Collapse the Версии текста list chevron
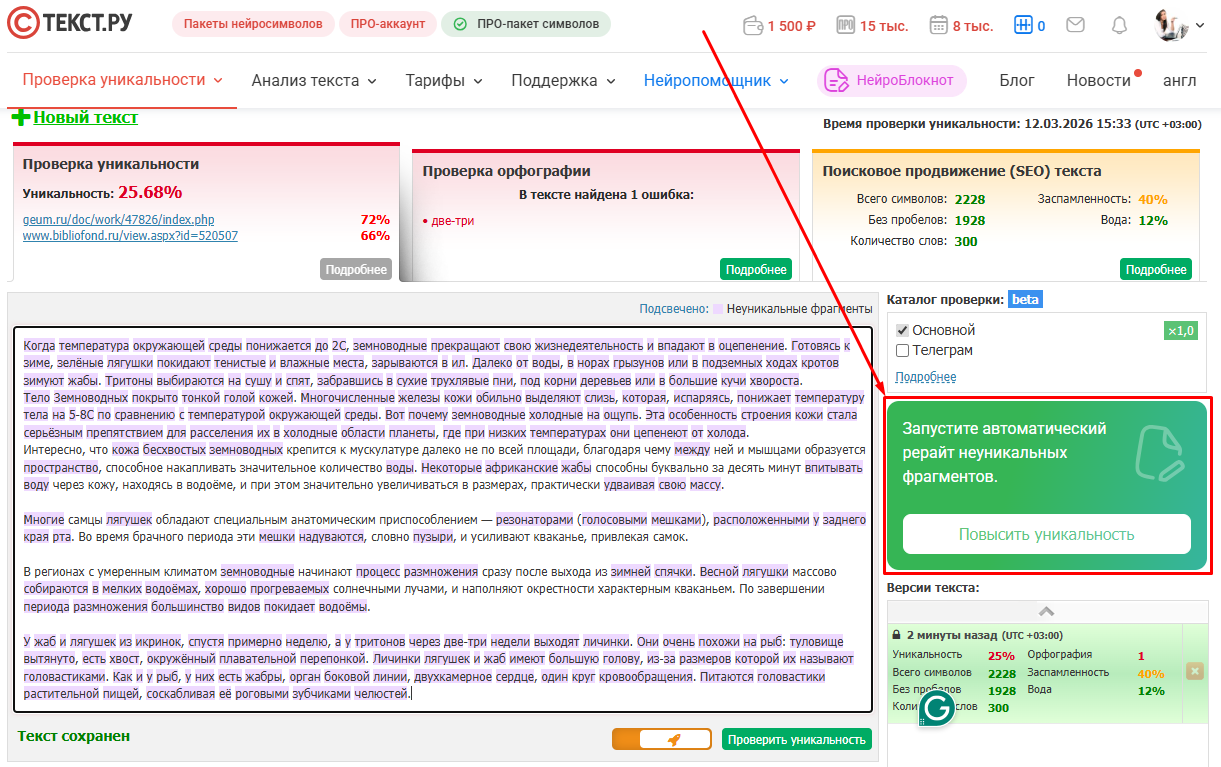 click(1046, 610)
